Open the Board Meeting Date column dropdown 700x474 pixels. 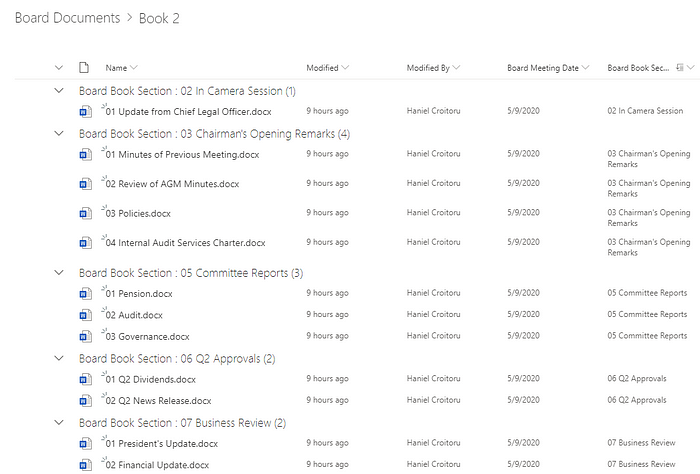point(585,68)
